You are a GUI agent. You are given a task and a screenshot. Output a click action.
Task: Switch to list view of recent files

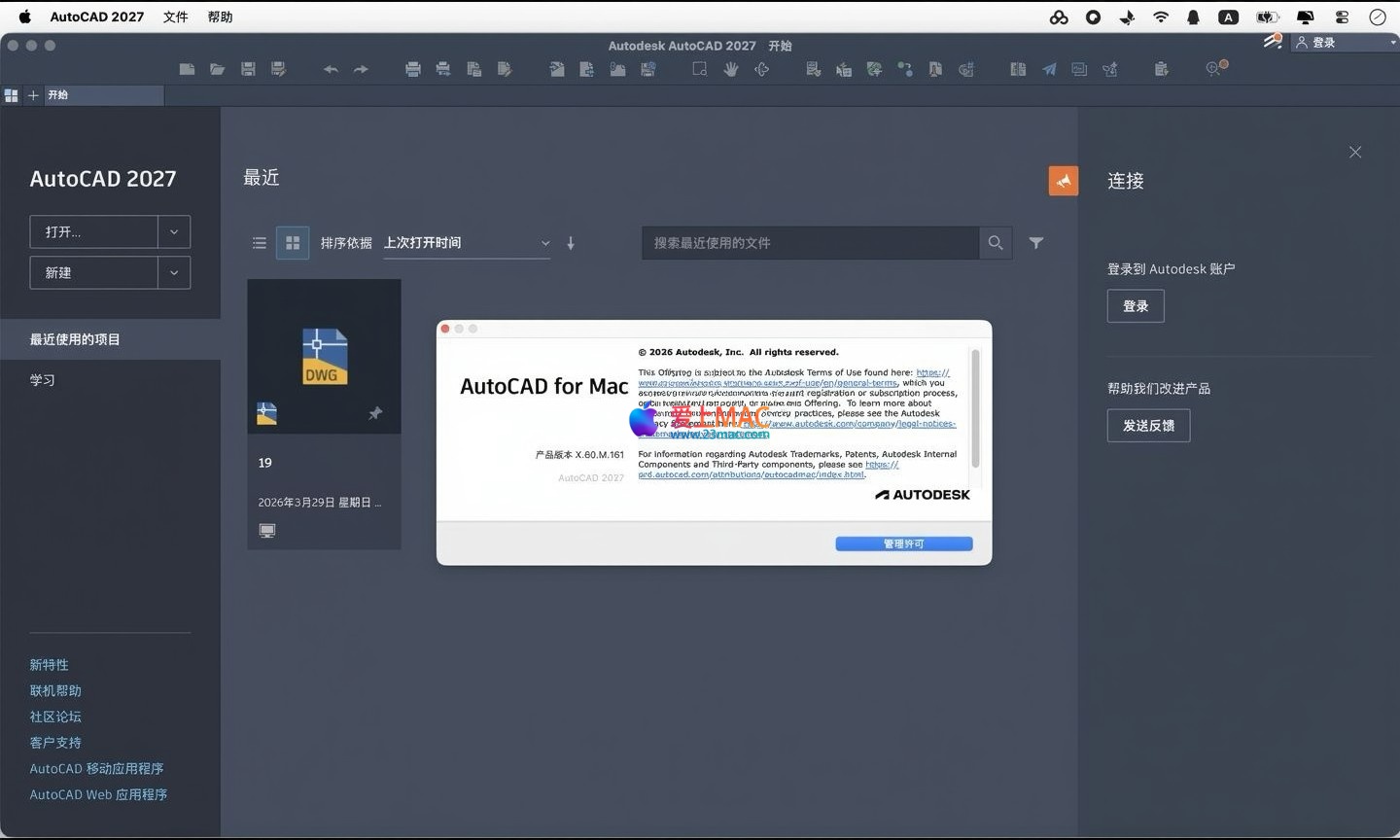pyautogui.click(x=260, y=243)
